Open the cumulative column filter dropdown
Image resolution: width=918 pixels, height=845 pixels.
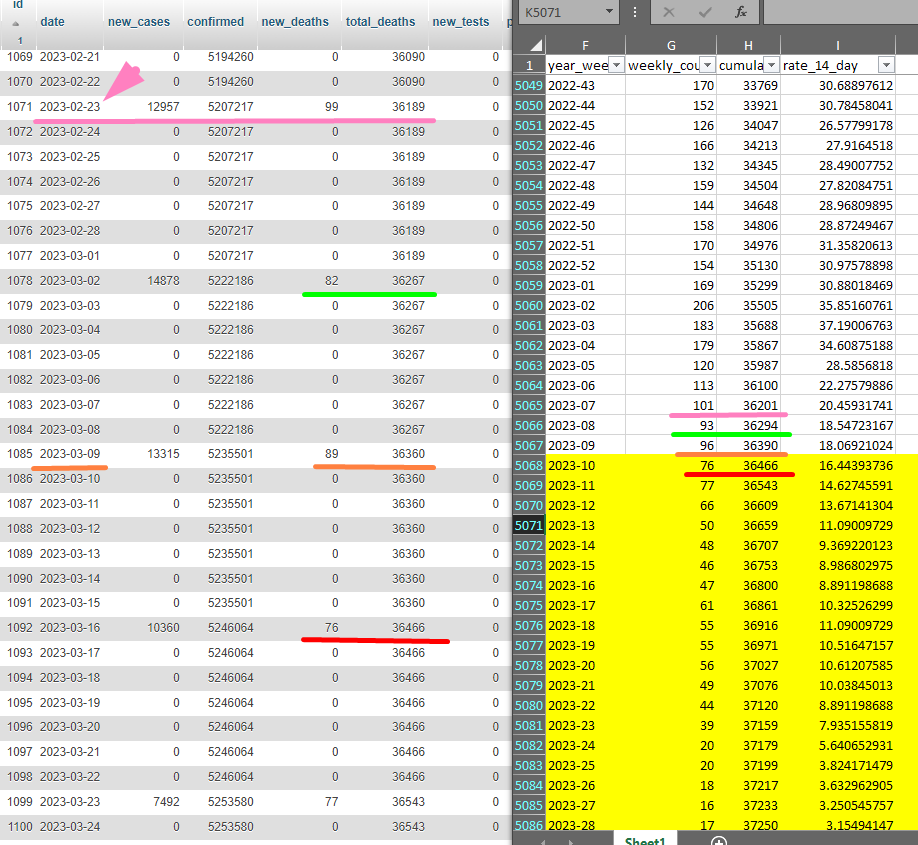(x=772, y=65)
